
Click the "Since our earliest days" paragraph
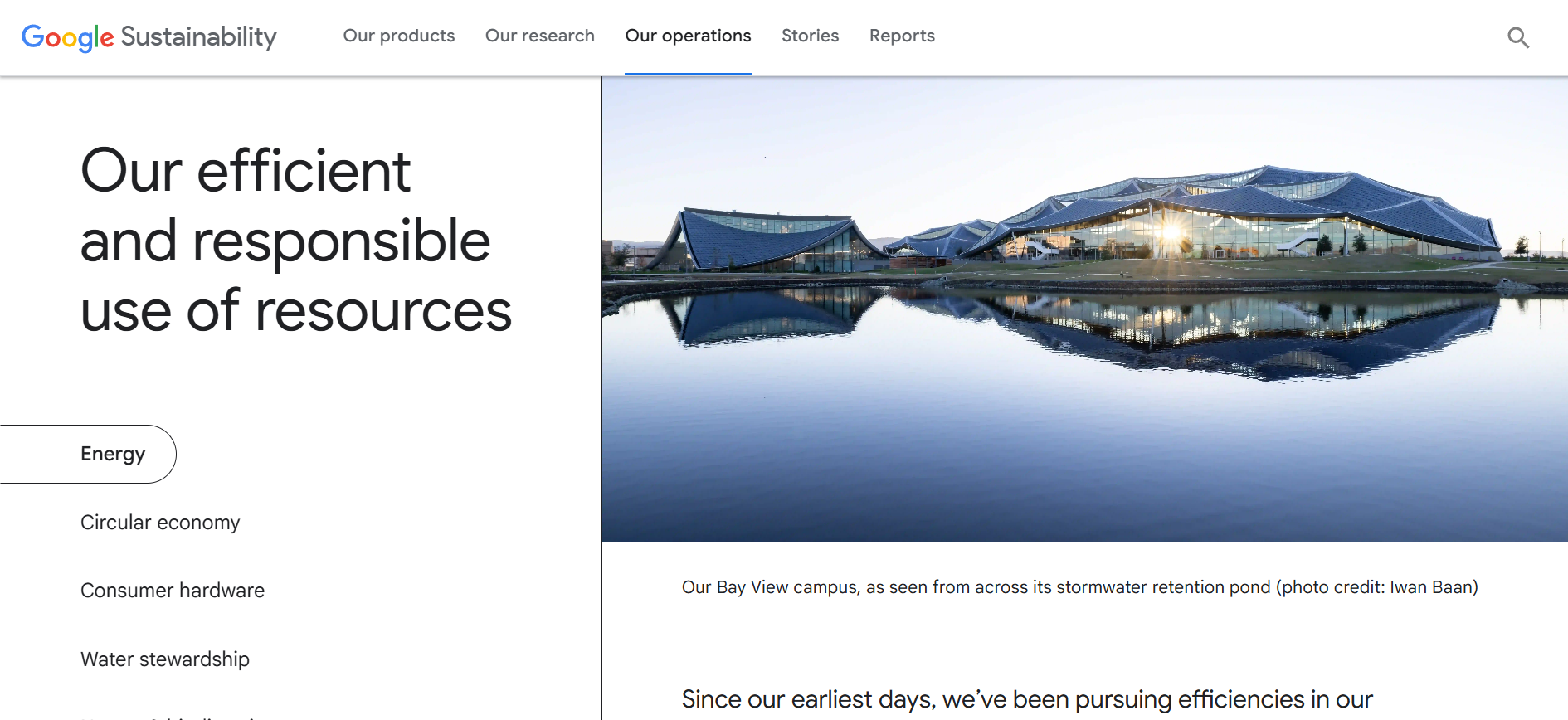[x=1027, y=699]
